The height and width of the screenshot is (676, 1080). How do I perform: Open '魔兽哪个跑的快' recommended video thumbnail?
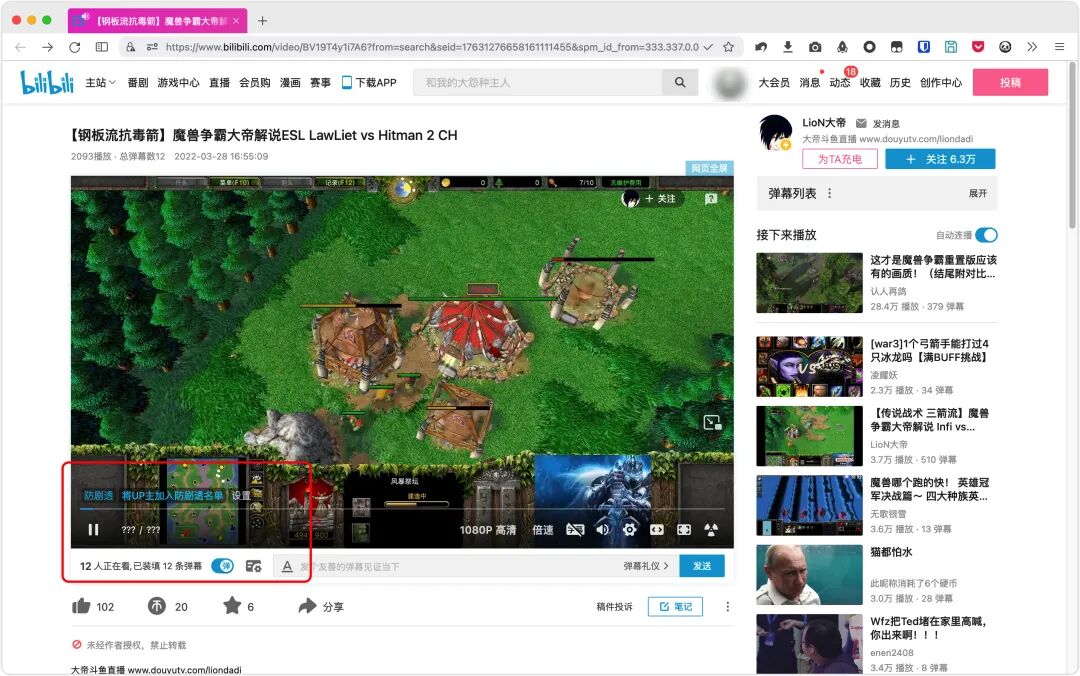coord(809,505)
